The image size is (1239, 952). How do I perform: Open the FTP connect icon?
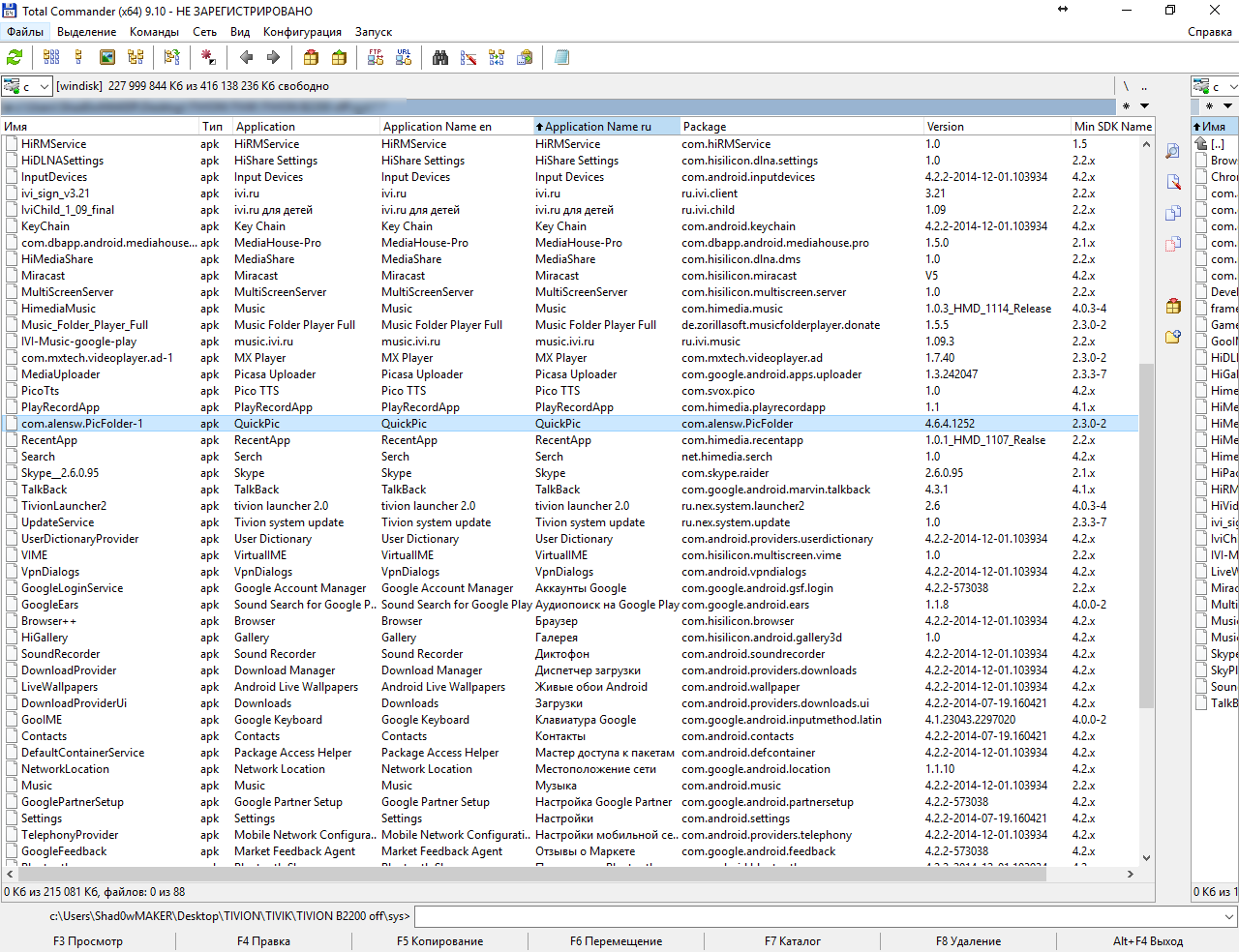coord(376,58)
